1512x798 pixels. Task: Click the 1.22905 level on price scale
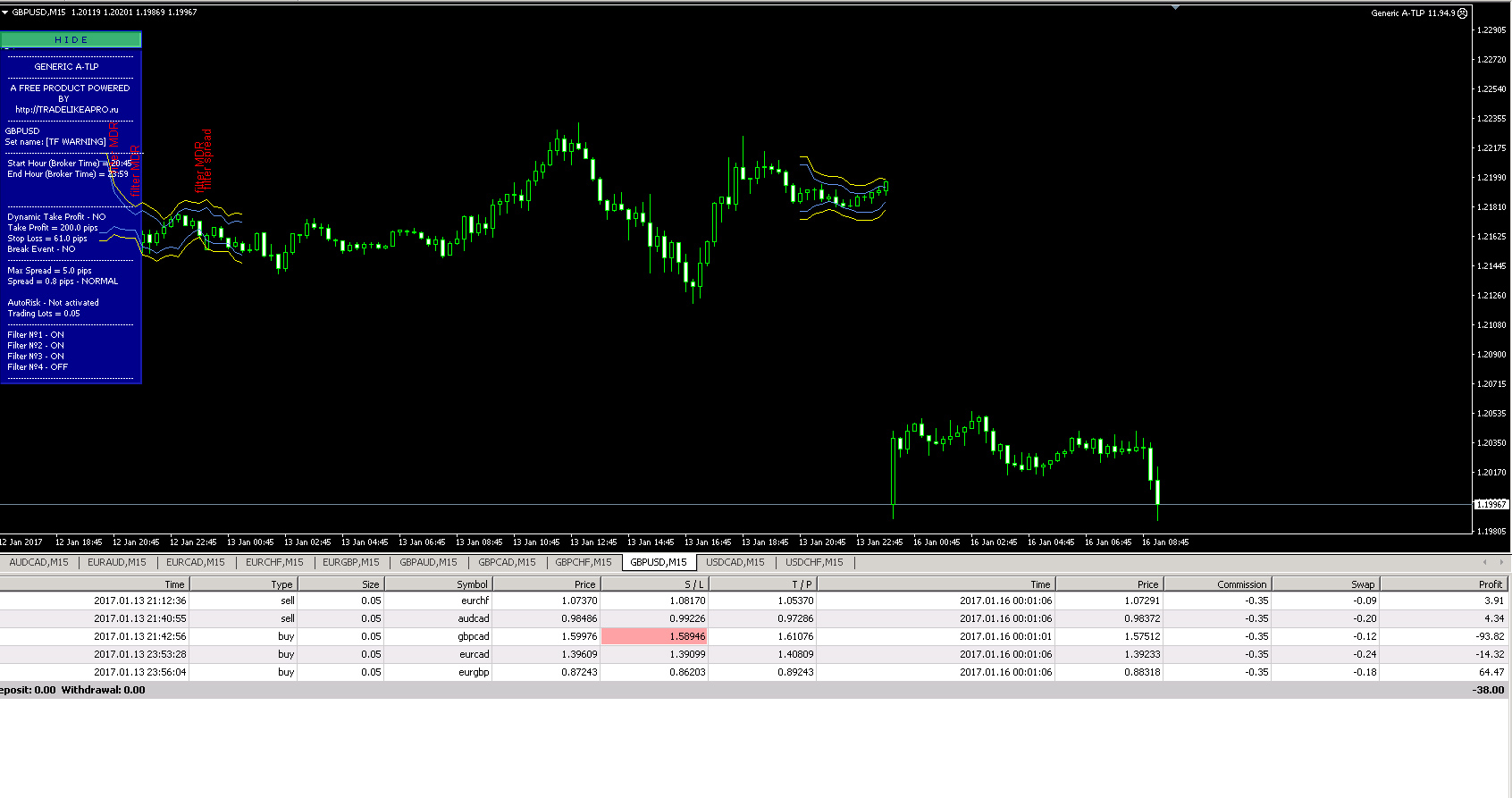[x=1491, y=30]
